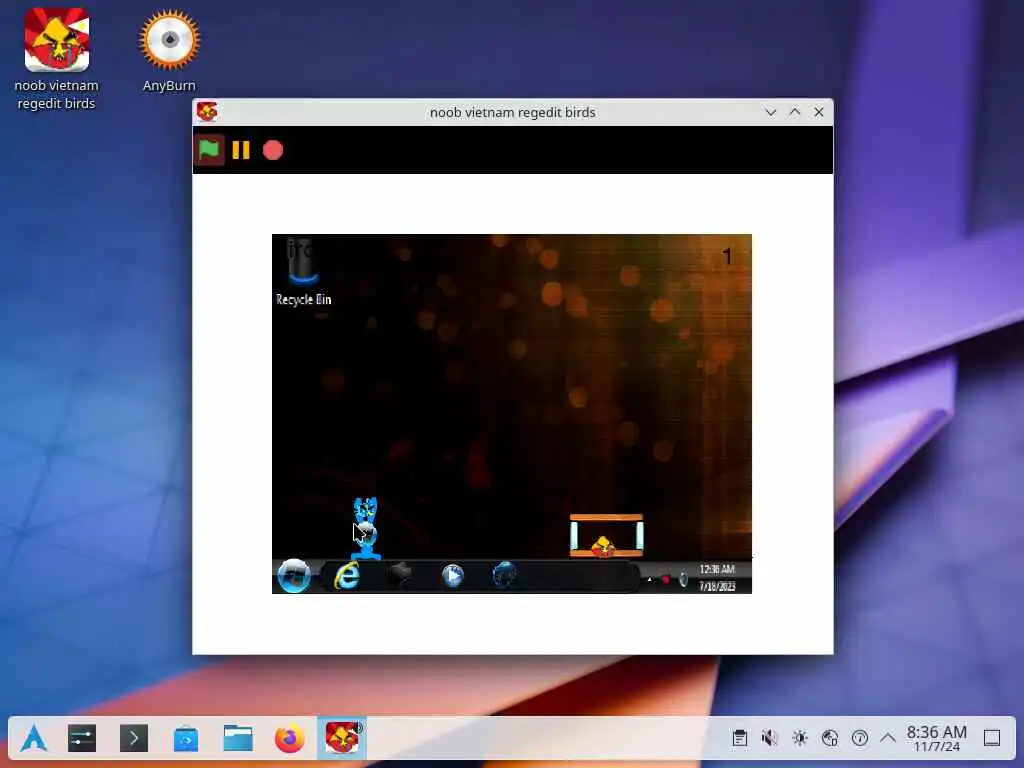Stop the game with the red stop button
1024x768 pixels.
[x=273, y=150]
